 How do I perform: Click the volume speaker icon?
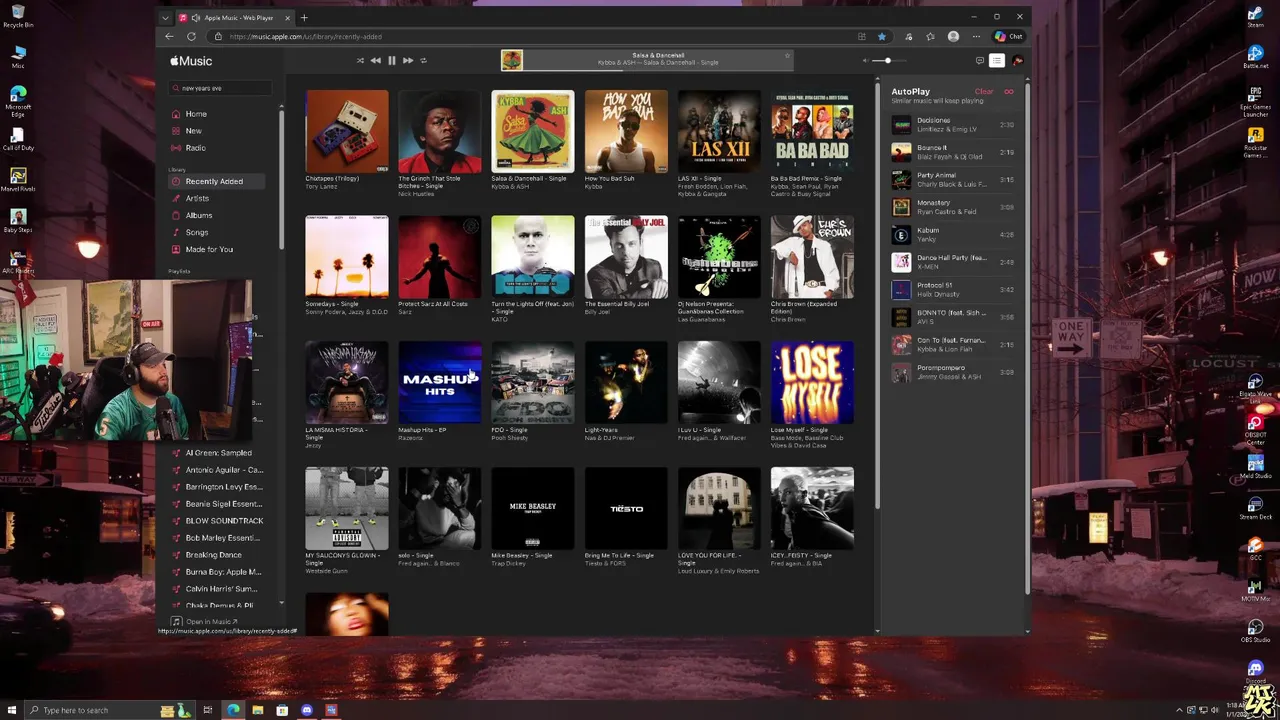click(865, 61)
